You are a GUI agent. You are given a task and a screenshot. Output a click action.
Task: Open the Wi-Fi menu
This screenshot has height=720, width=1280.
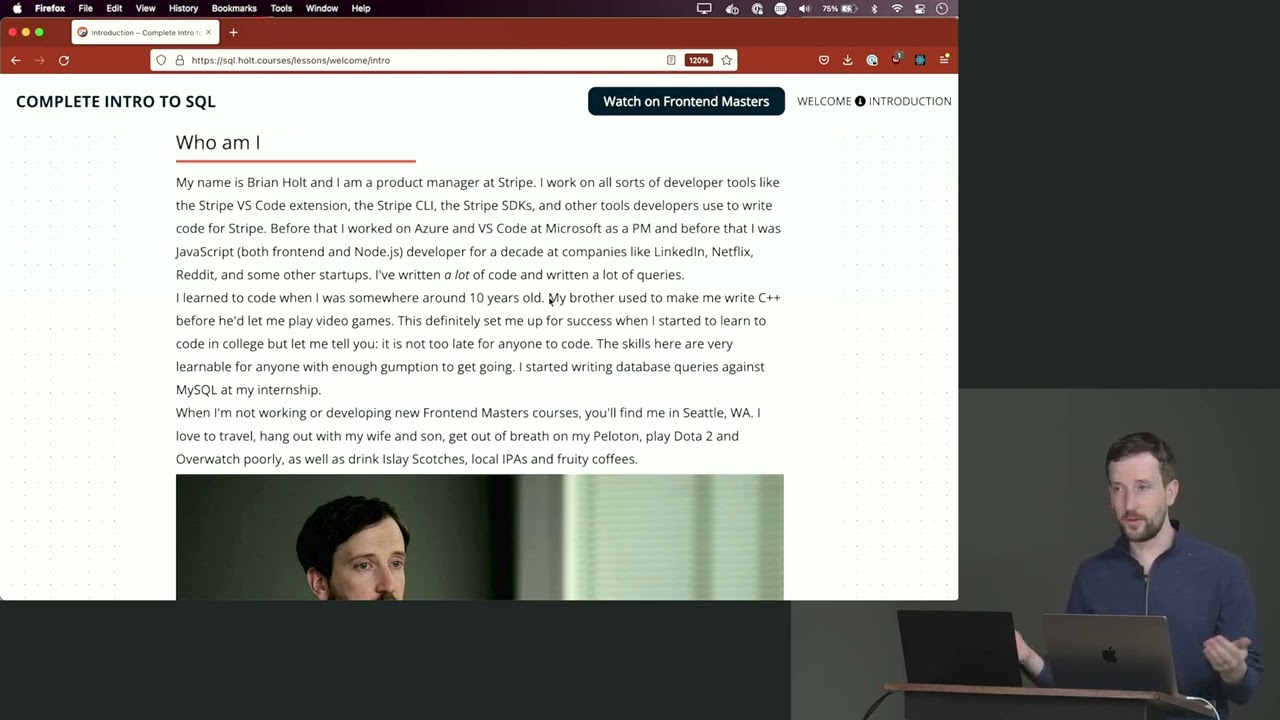[897, 8]
